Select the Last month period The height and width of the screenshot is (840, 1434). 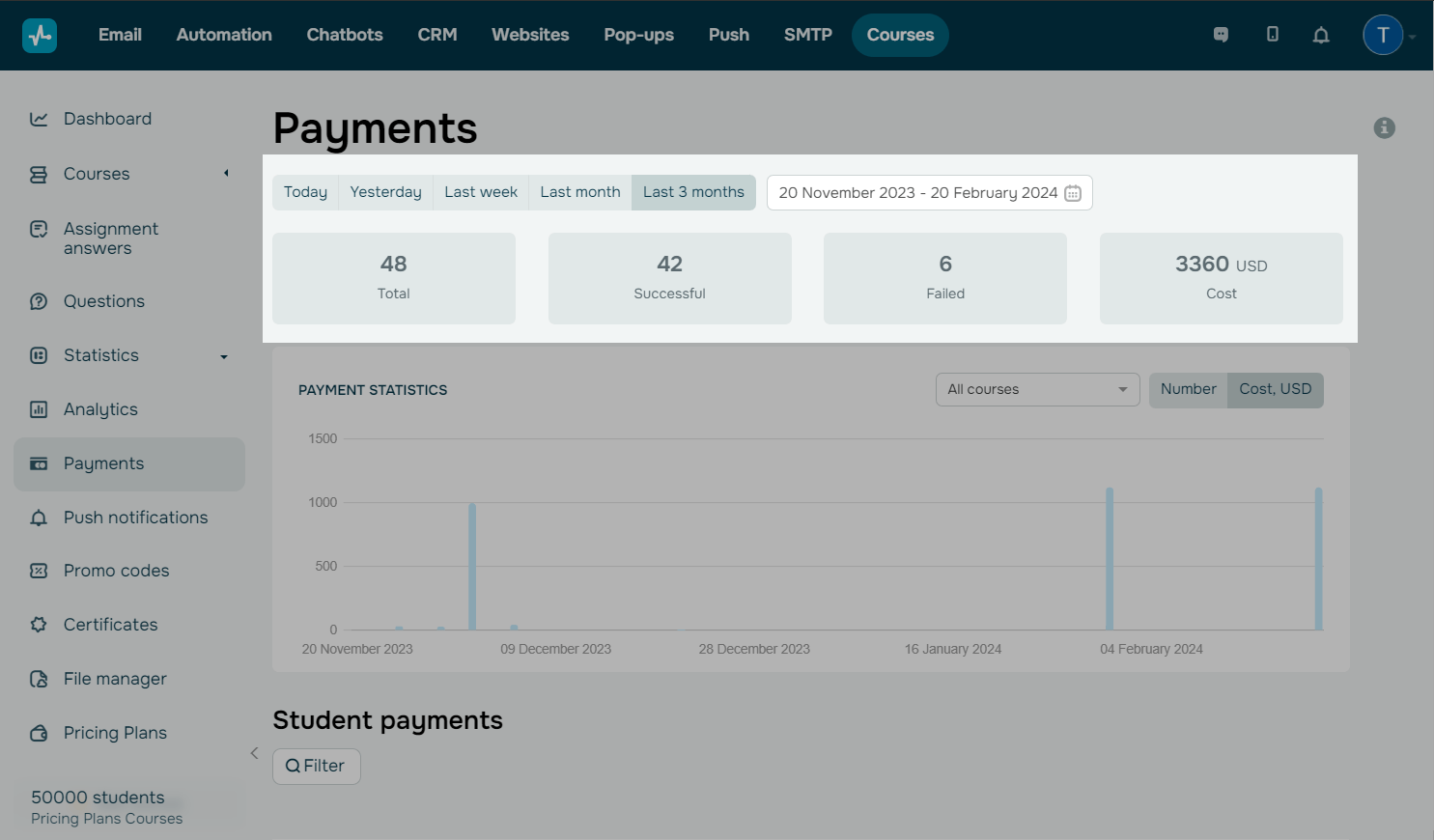pyautogui.click(x=579, y=192)
